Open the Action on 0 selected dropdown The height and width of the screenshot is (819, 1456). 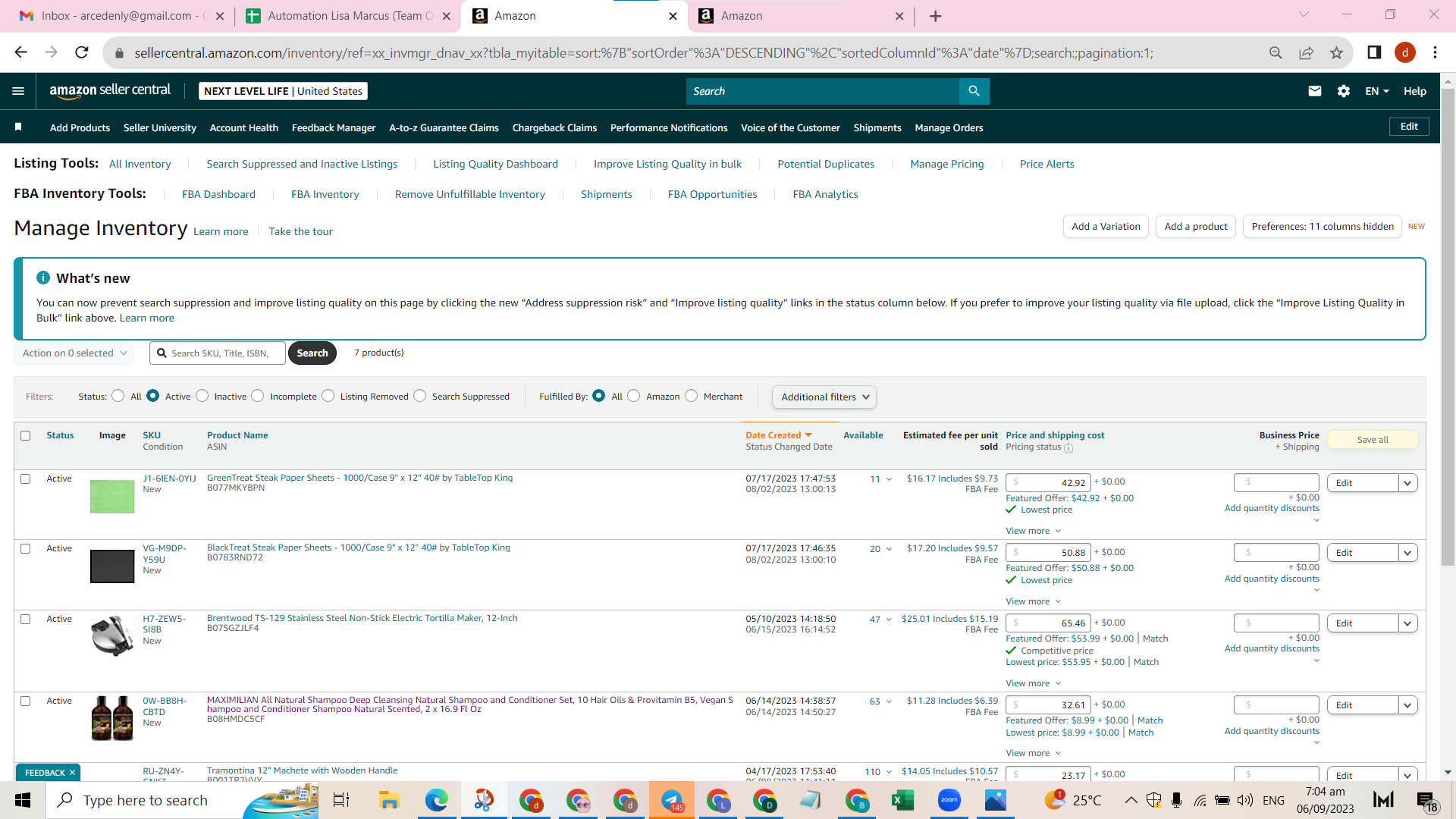coord(74,353)
